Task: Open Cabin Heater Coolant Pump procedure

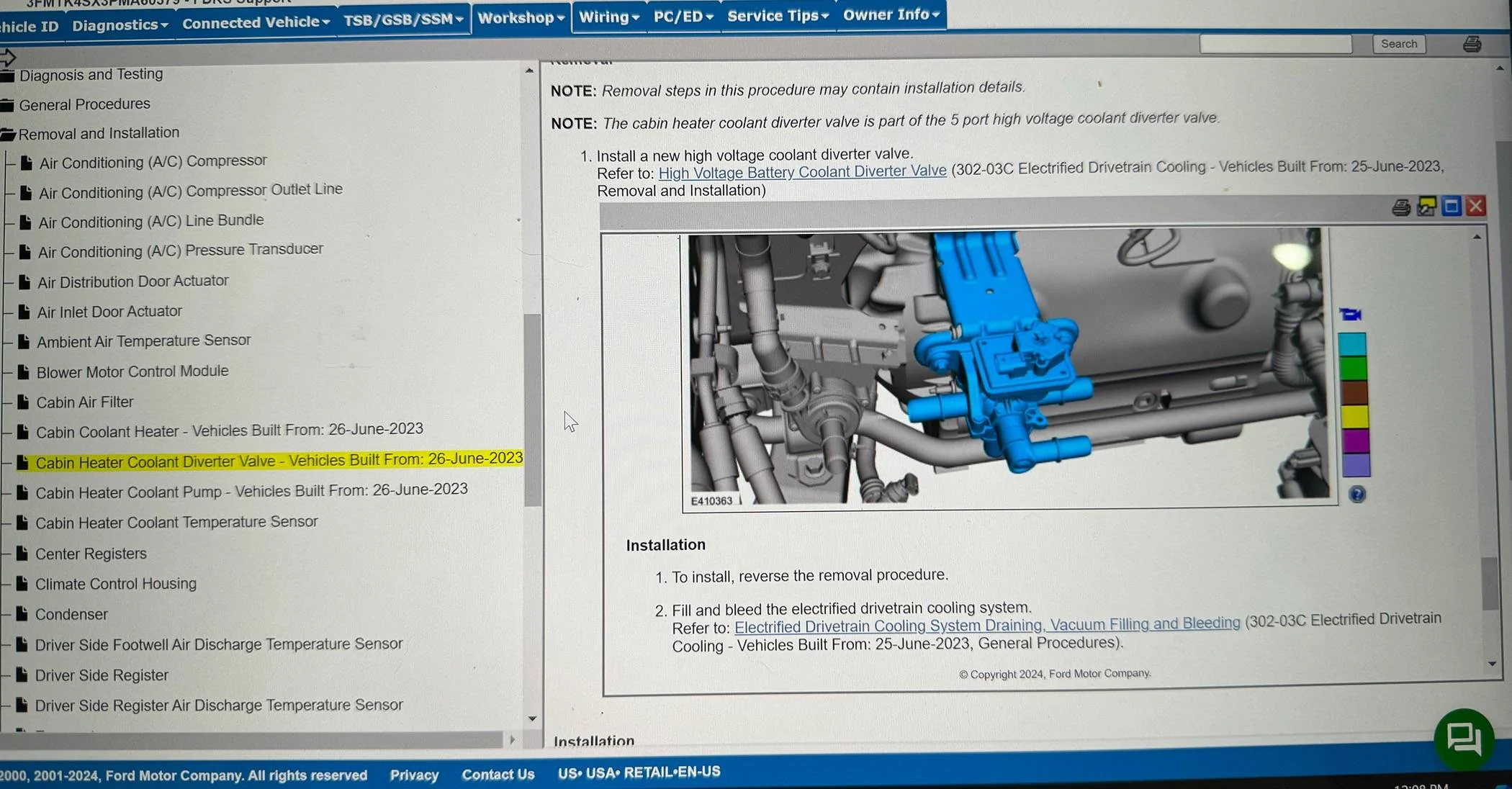Action: coord(251,491)
